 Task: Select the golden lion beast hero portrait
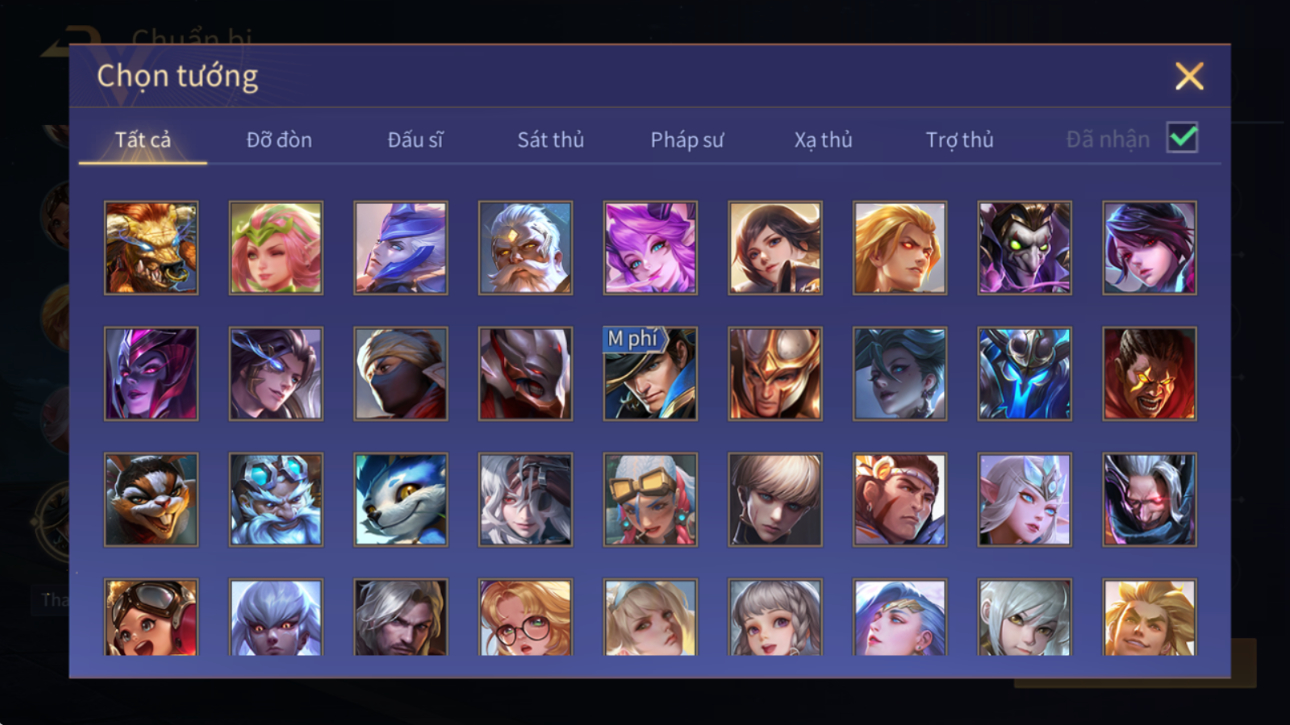pyautogui.click(x=151, y=248)
